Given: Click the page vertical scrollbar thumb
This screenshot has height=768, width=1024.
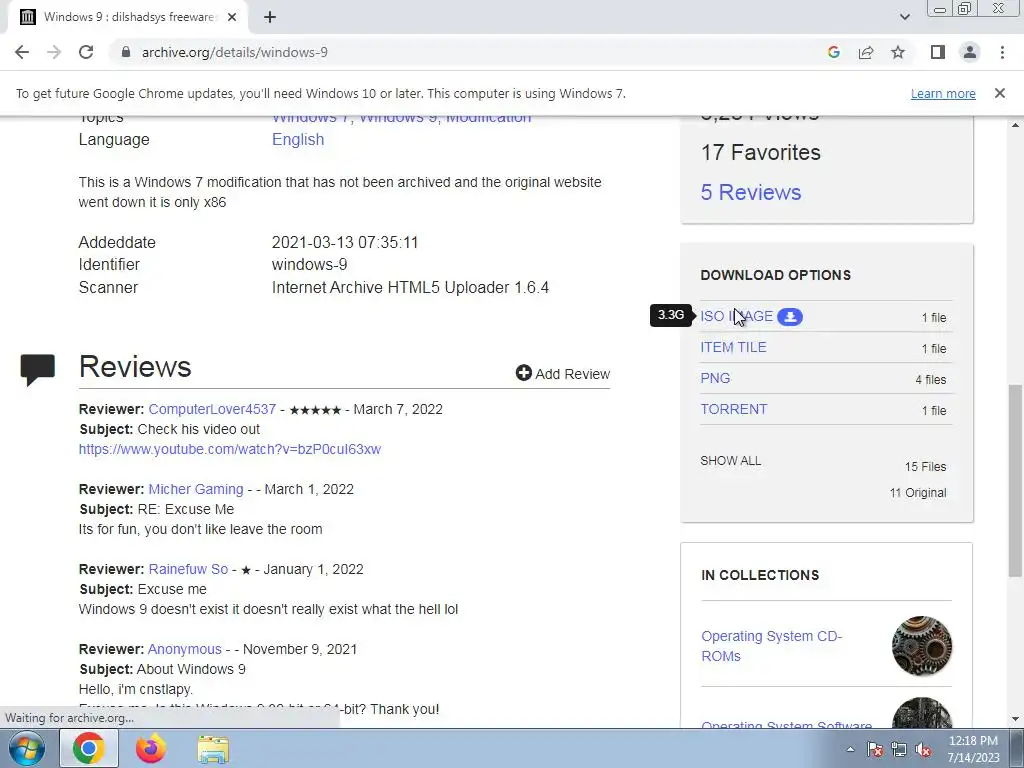Looking at the screenshot, I should [1016, 481].
